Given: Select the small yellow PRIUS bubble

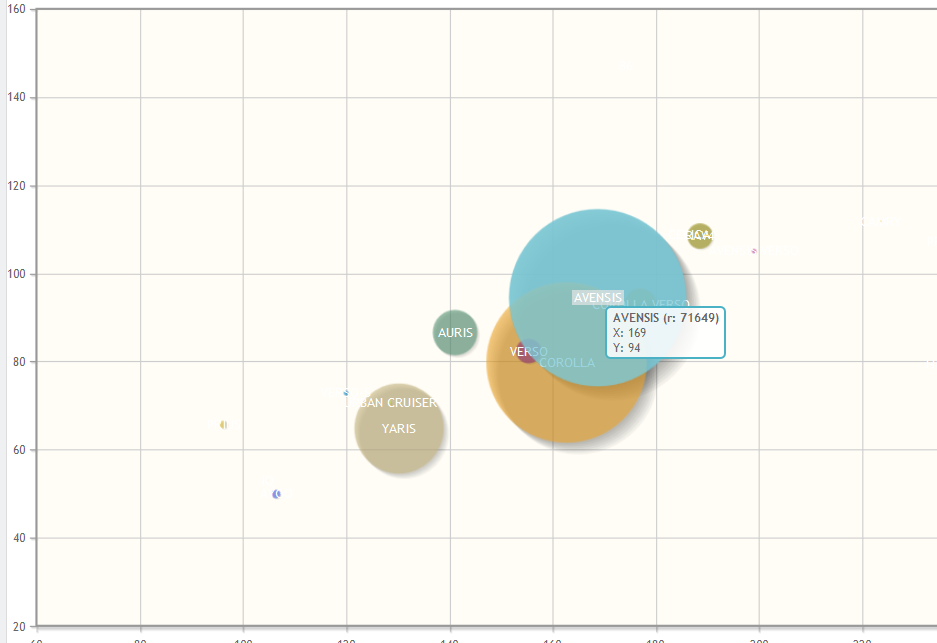Looking at the screenshot, I should click(223, 425).
